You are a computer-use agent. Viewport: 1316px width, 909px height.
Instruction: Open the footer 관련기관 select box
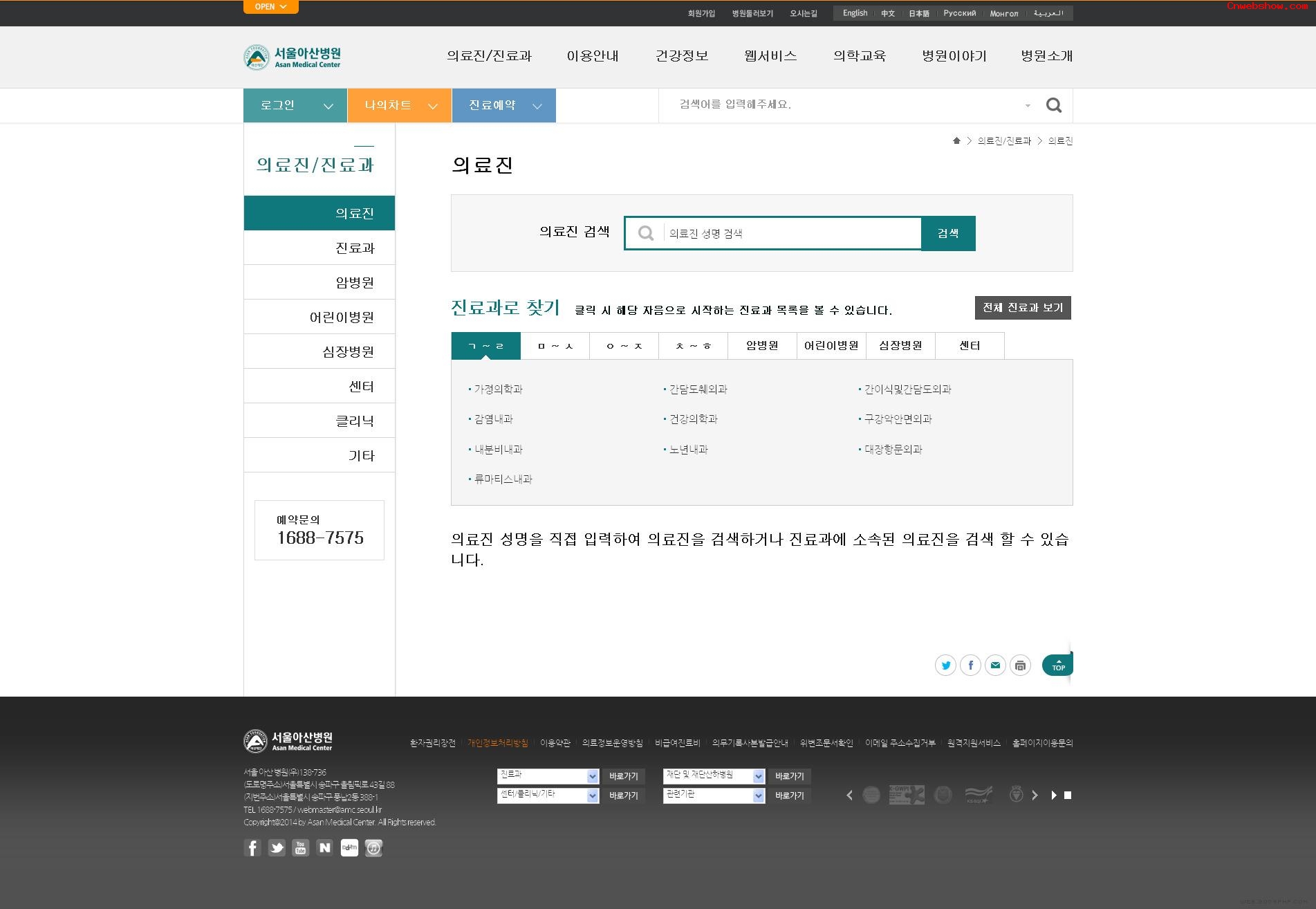tap(714, 796)
